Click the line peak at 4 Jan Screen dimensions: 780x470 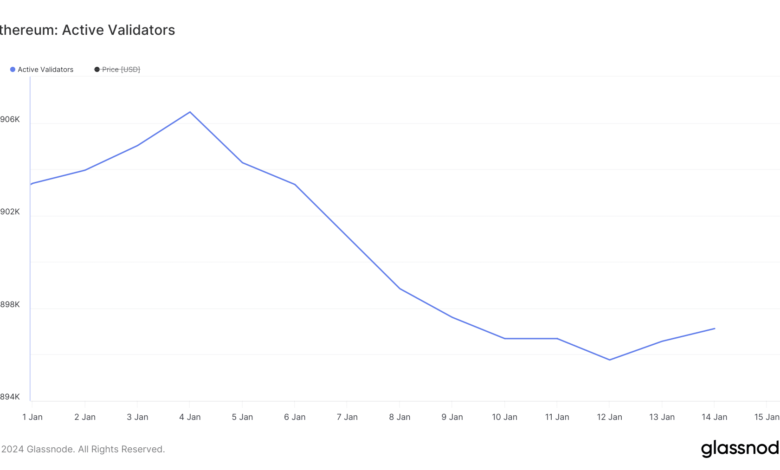coord(190,112)
